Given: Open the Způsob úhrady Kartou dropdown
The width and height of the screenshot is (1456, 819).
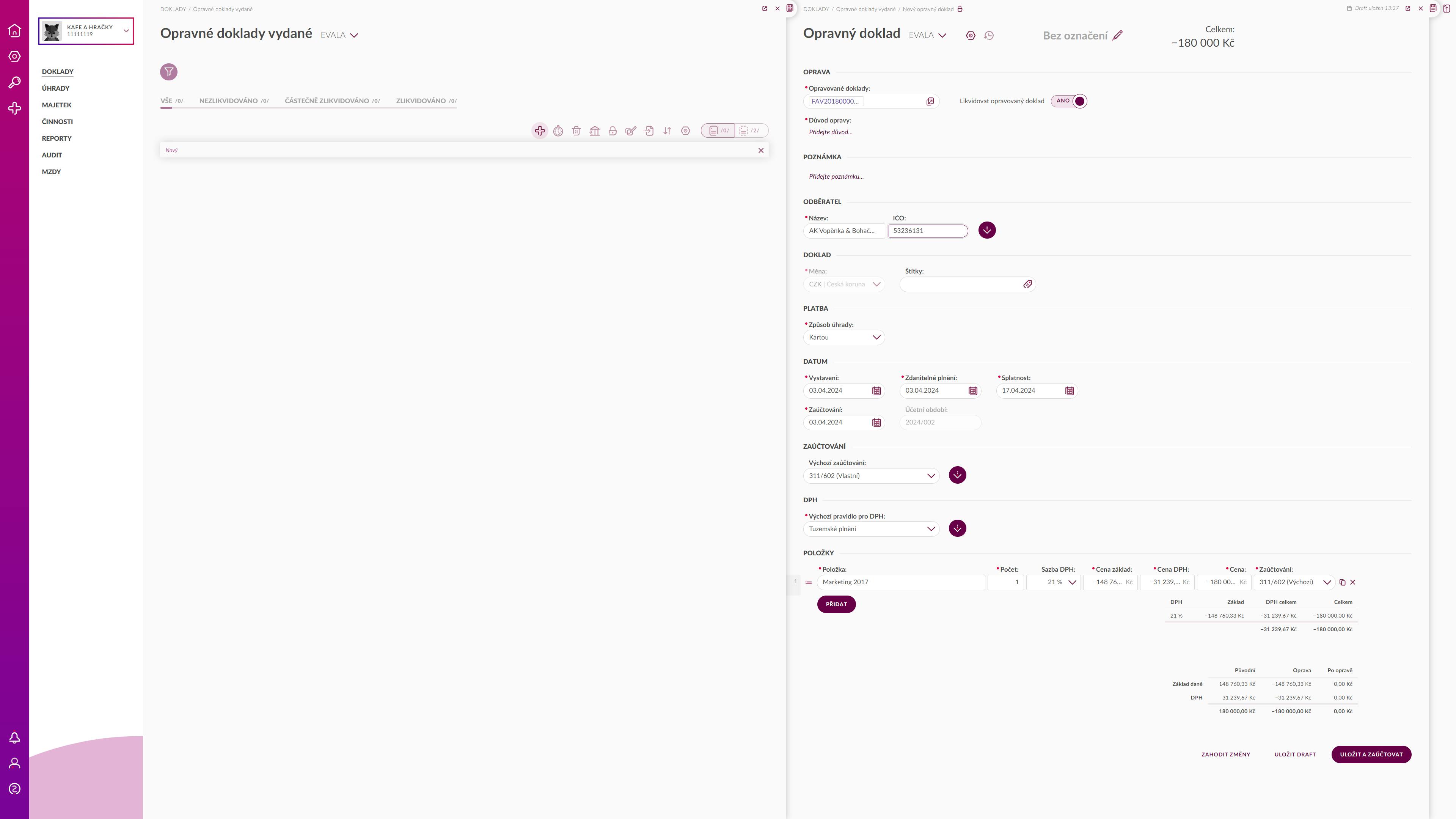Looking at the screenshot, I should (x=844, y=338).
